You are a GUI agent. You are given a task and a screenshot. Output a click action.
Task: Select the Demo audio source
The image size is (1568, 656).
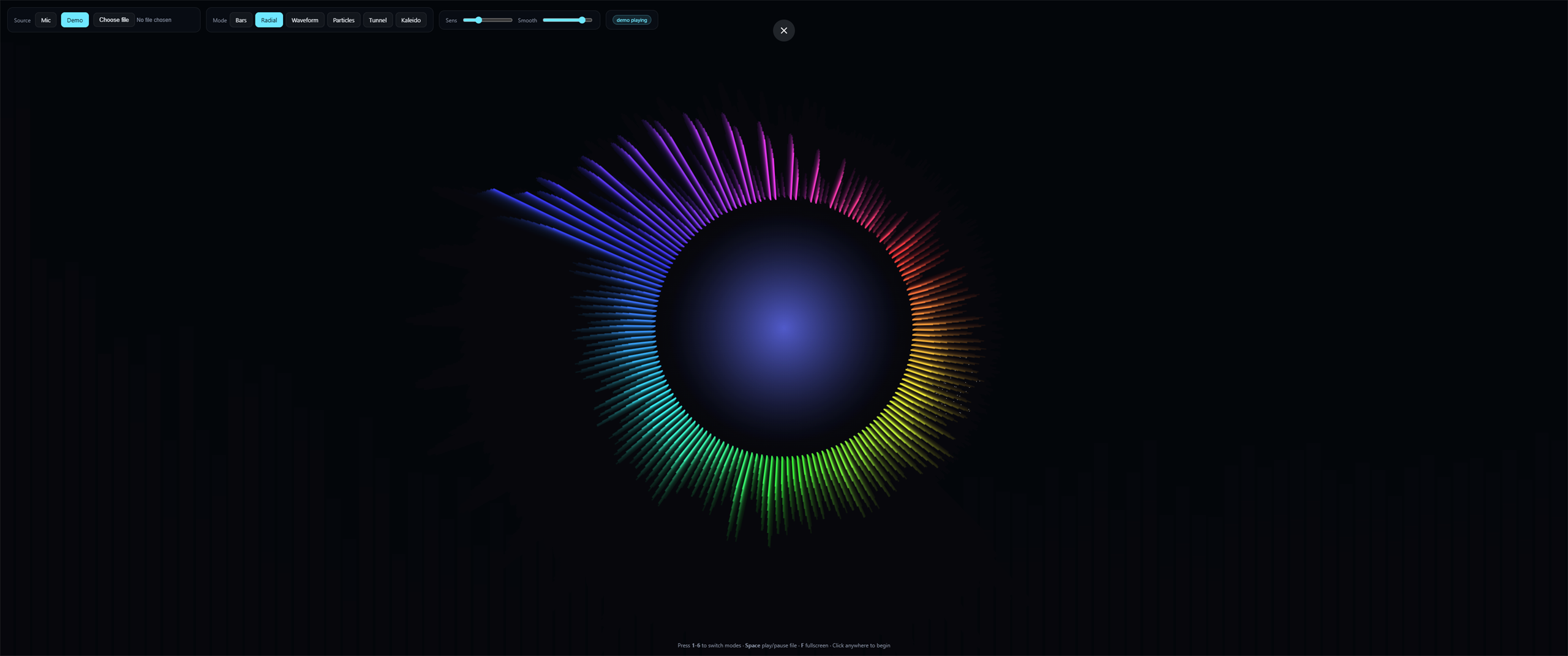click(75, 20)
